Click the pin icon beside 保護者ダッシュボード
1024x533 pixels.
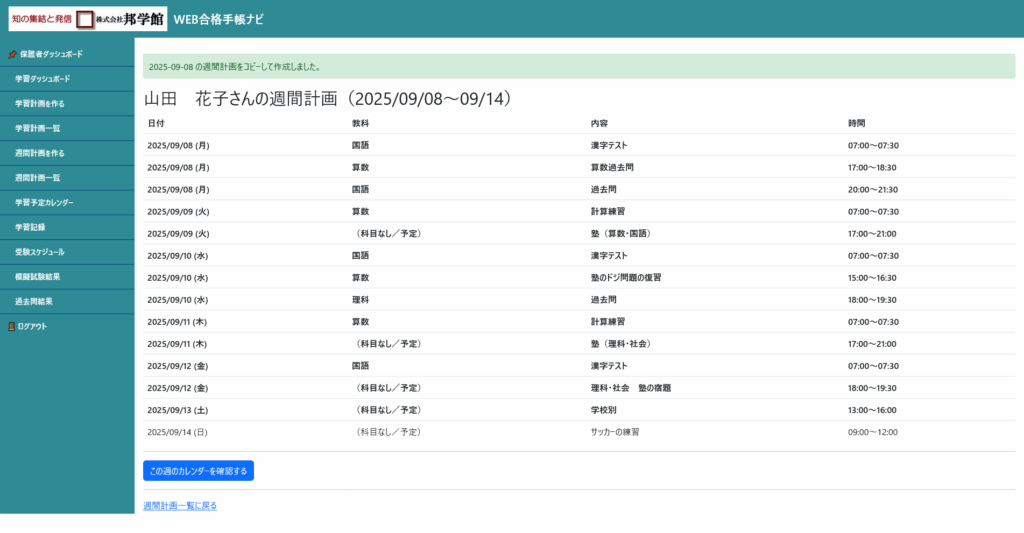[12, 54]
